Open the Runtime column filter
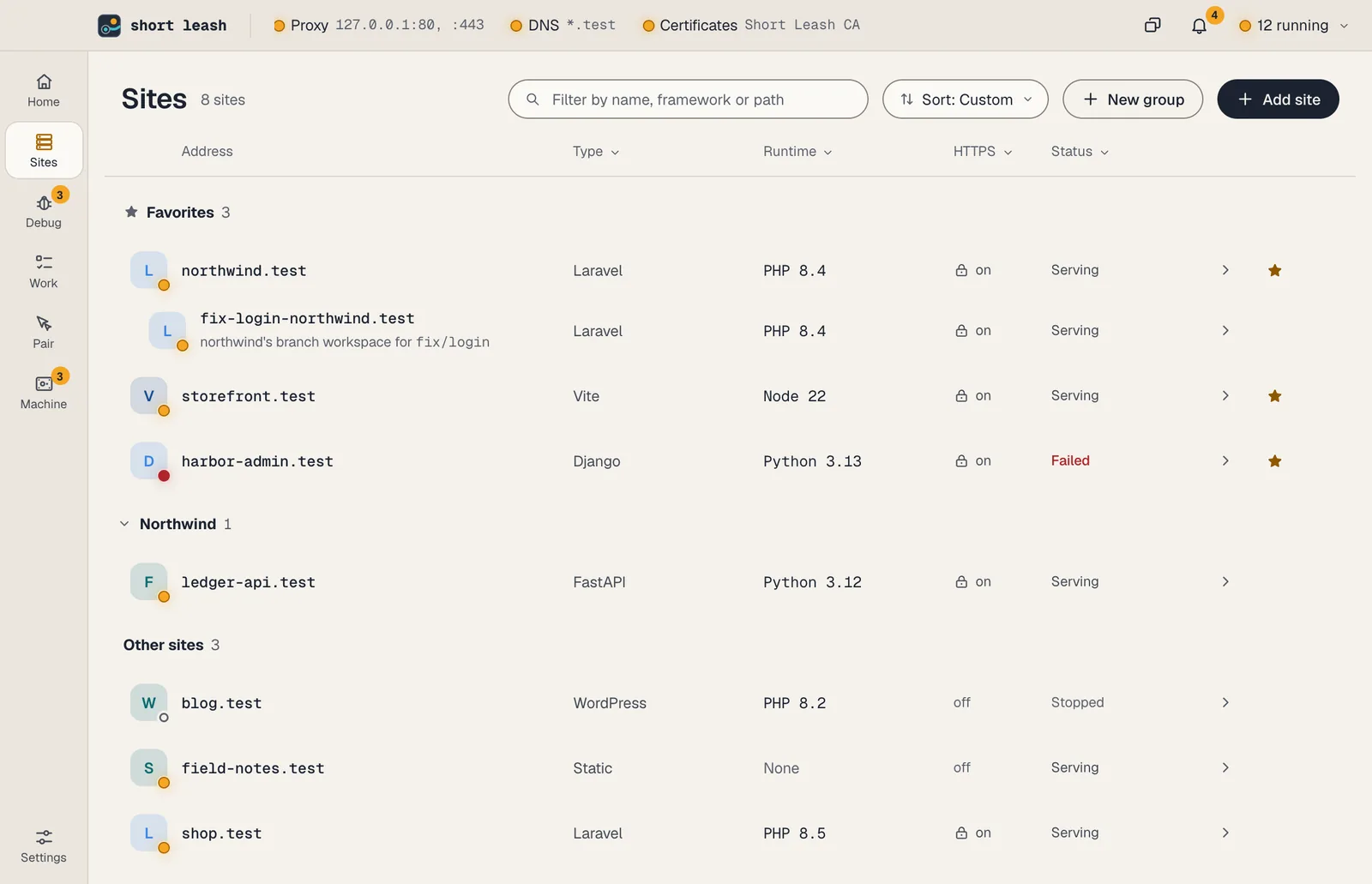The height and width of the screenshot is (884, 1372). 797,152
